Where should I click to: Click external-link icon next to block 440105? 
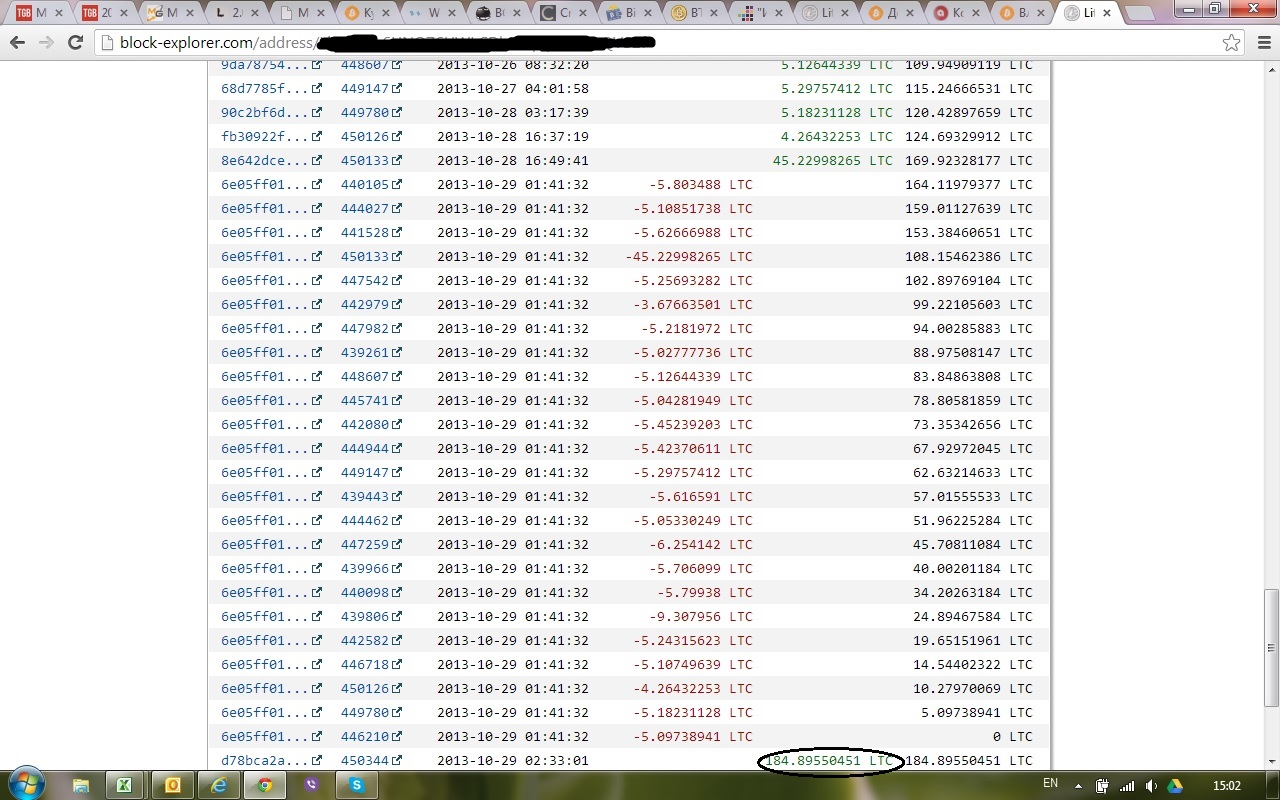point(397,184)
